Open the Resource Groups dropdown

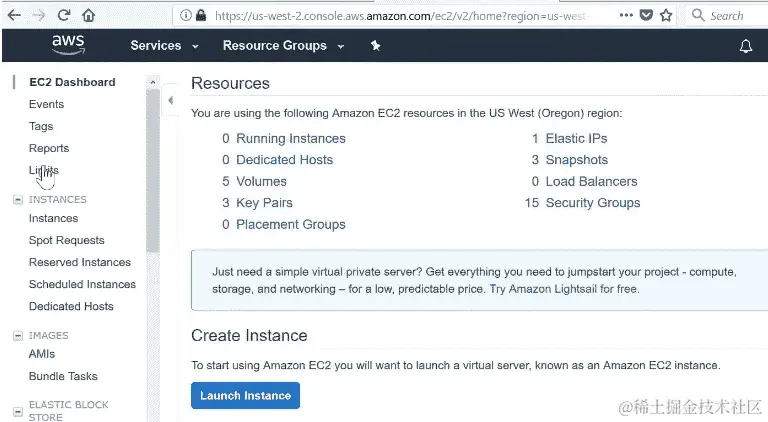(x=284, y=46)
